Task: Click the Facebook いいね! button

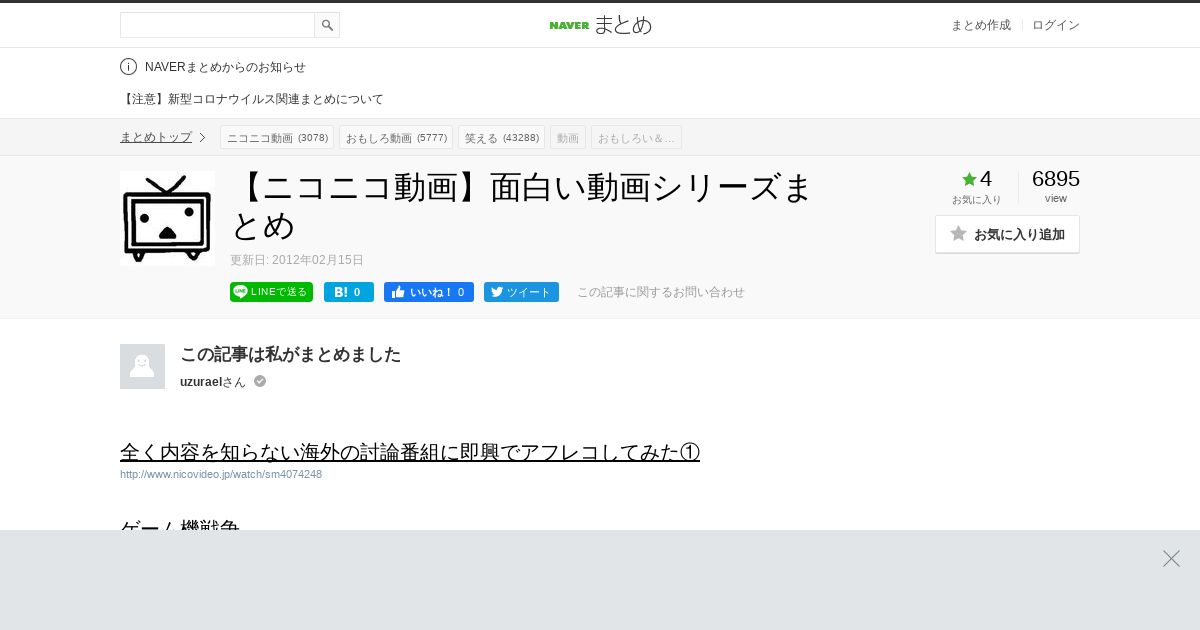Action: click(429, 292)
